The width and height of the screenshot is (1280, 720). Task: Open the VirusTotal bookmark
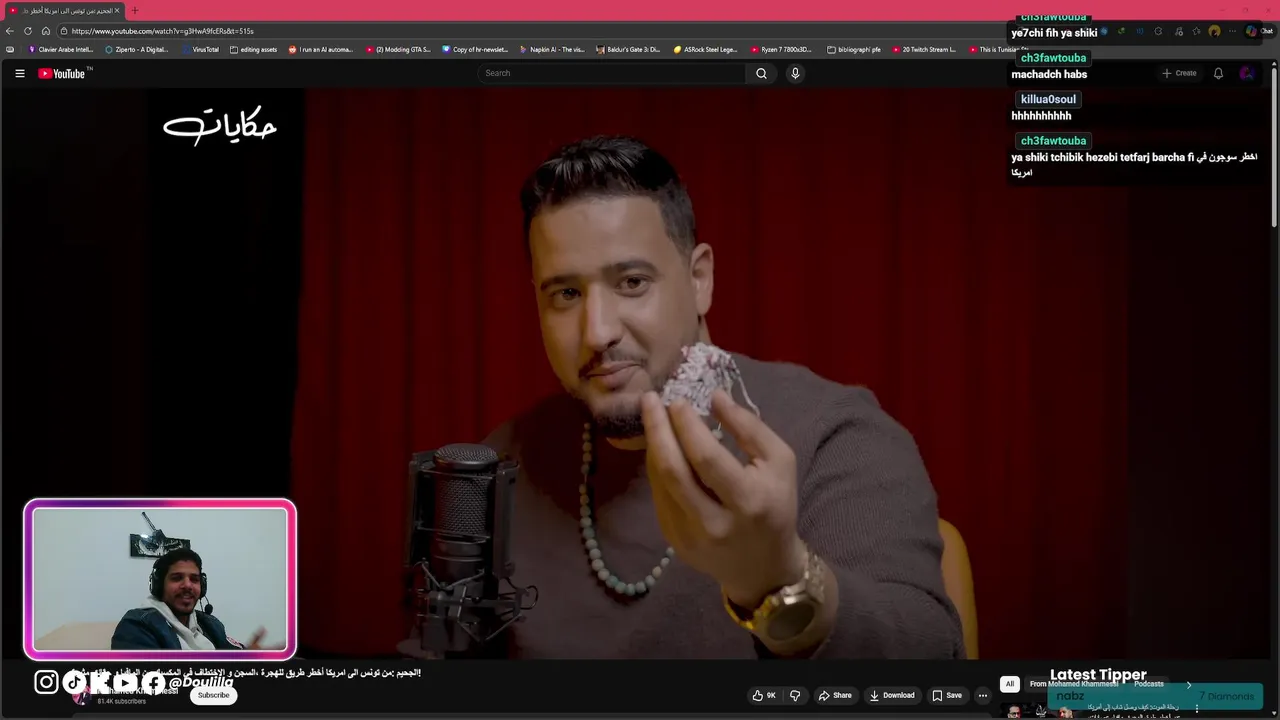[x=200, y=49]
